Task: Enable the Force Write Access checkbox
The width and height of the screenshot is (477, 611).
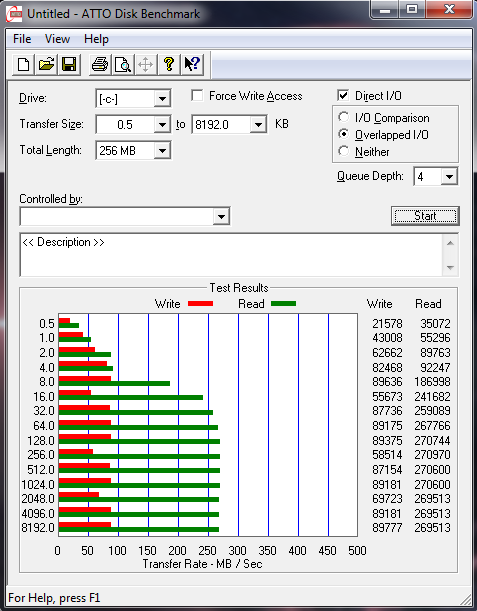Action: (197, 95)
